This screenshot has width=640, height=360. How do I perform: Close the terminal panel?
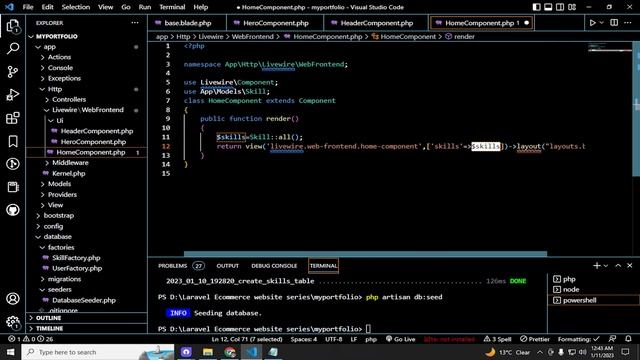coord(630,266)
